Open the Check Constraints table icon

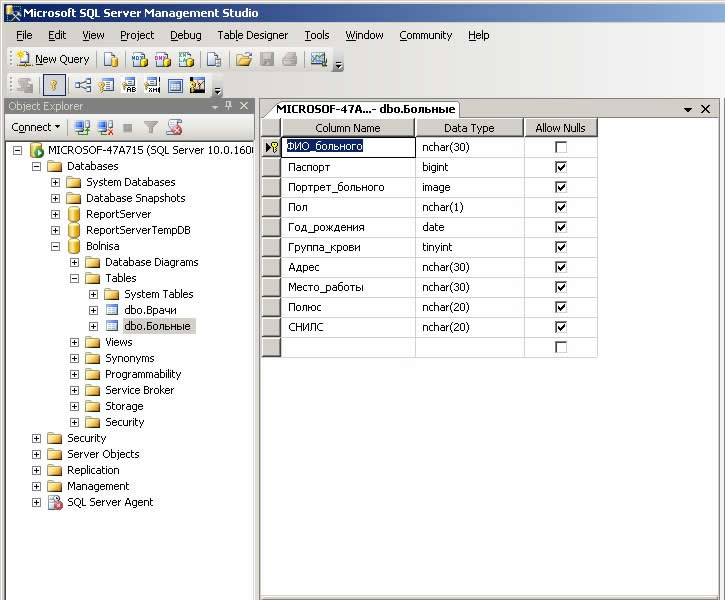(x=175, y=86)
